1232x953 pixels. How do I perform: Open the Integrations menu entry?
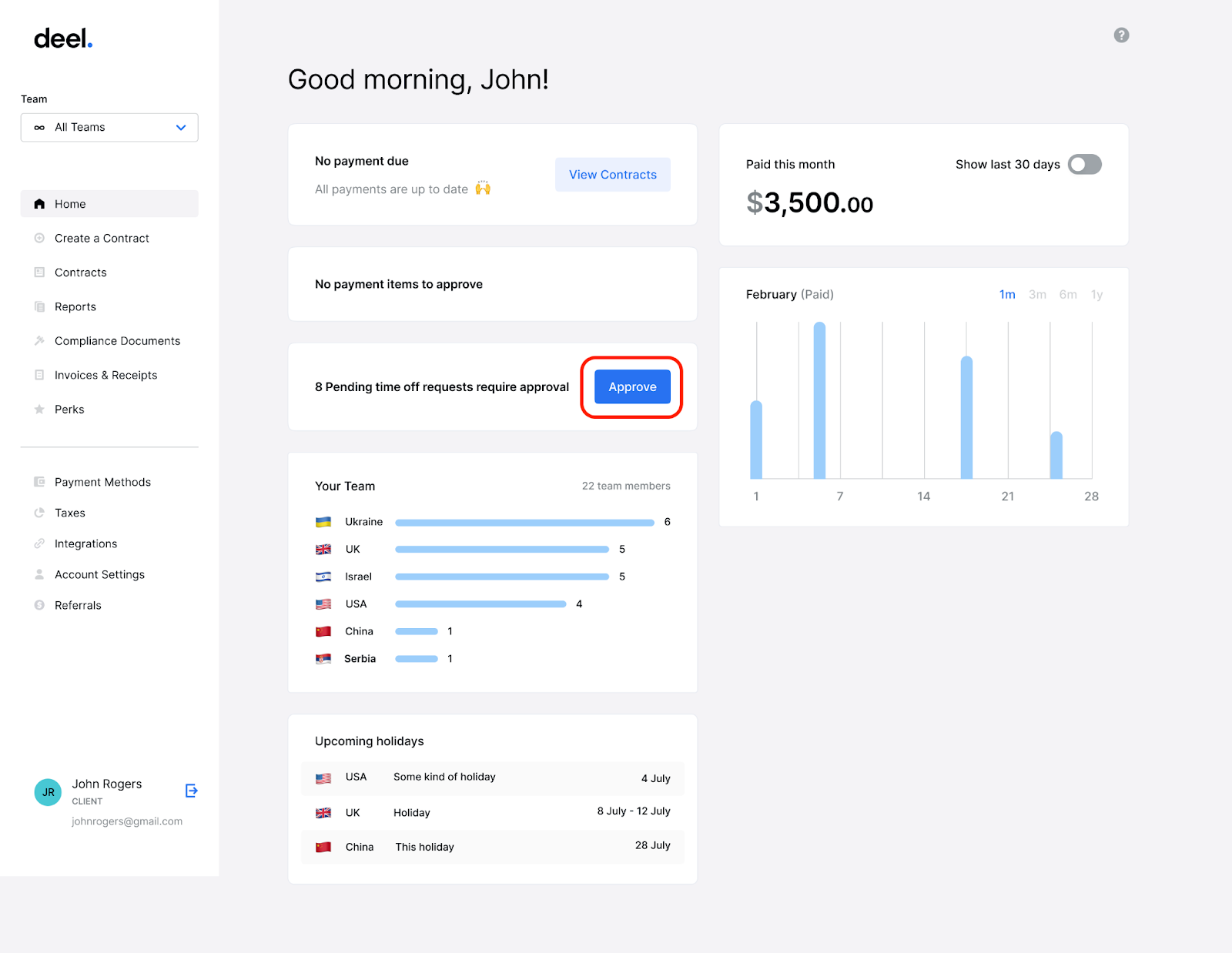pyautogui.click(x=85, y=543)
